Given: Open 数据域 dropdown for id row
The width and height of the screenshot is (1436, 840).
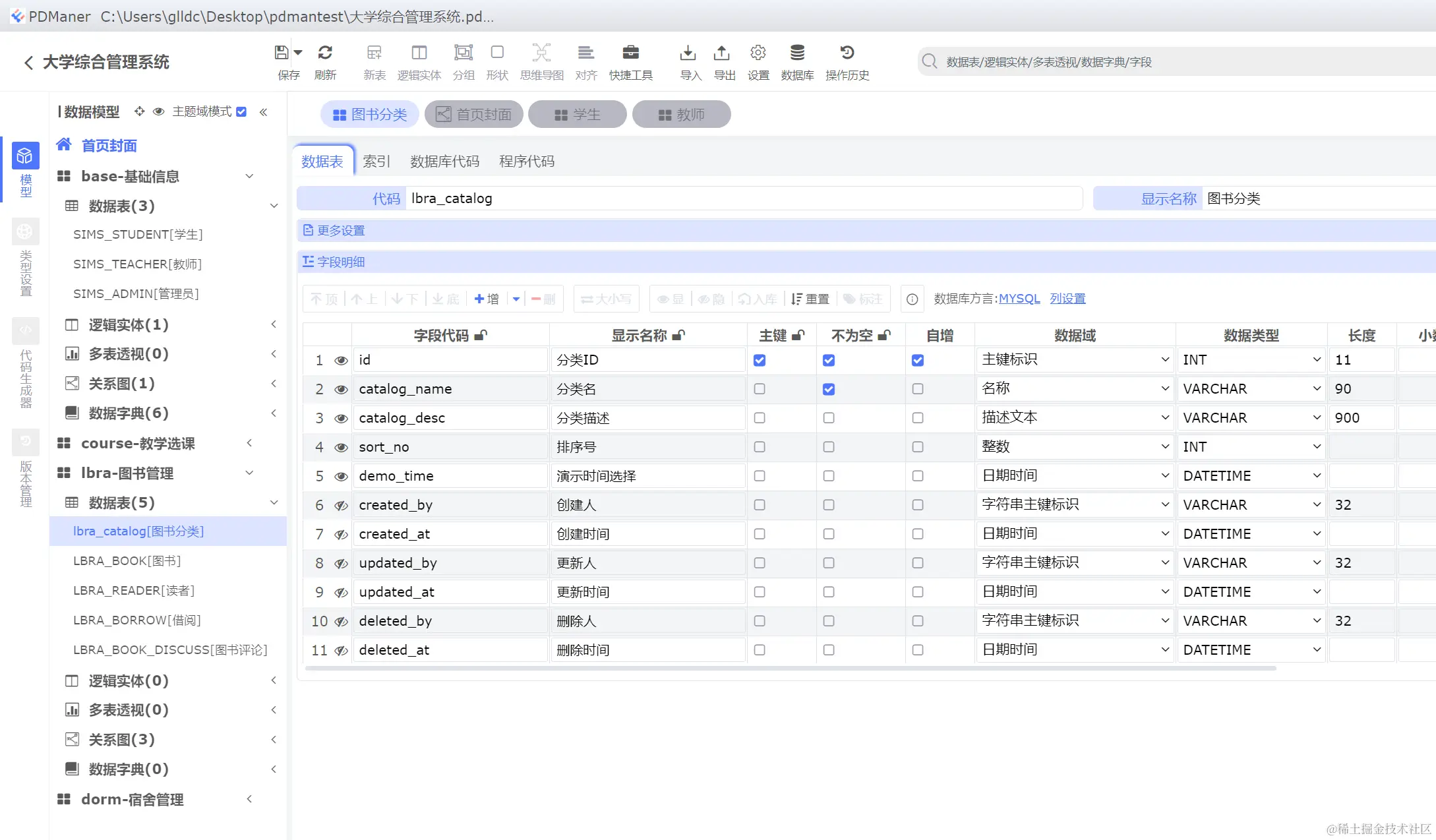Looking at the screenshot, I should point(1074,360).
